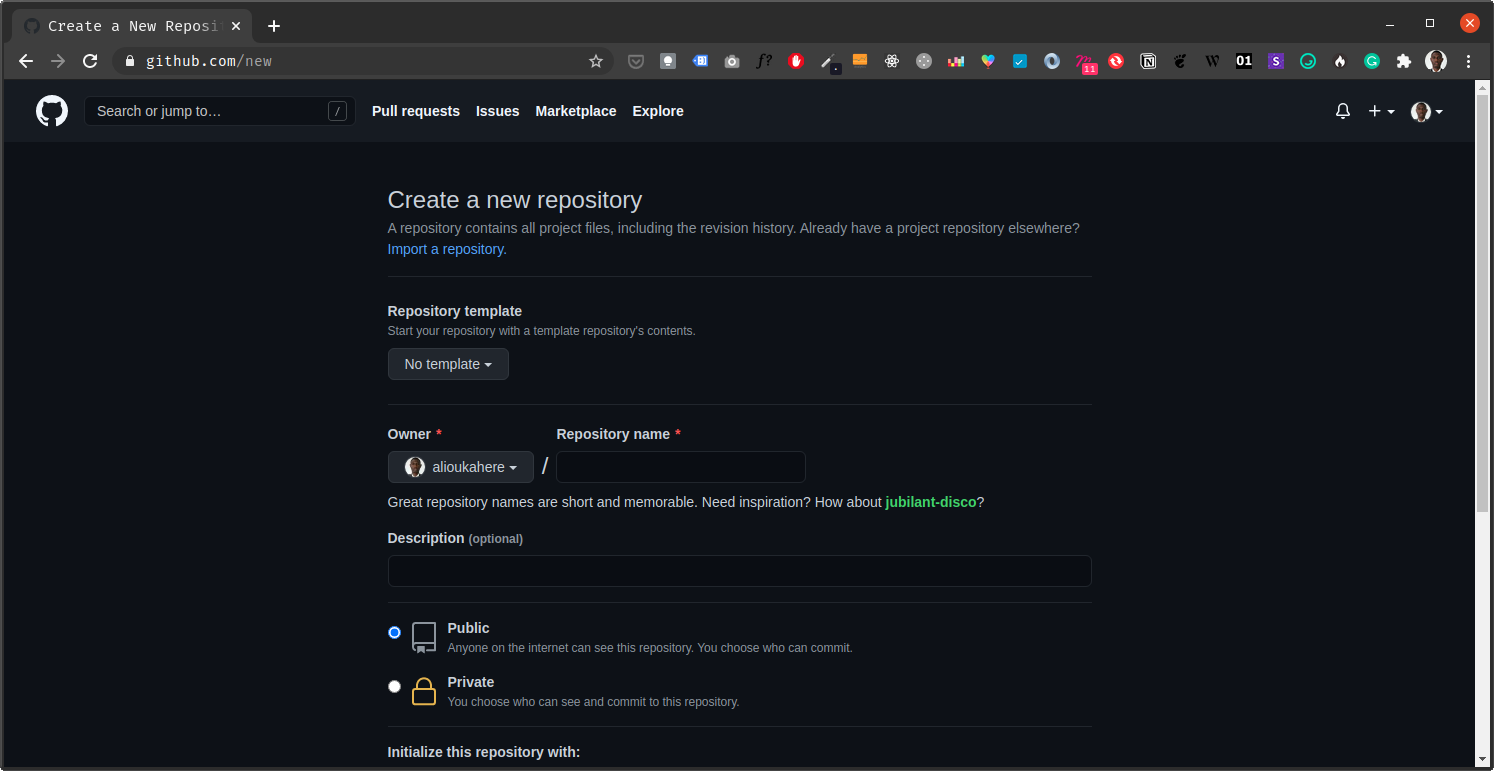Screen dimensions: 1494x771
Task: Go to Pull requests in the navbar
Action: click(x=415, y=111)
